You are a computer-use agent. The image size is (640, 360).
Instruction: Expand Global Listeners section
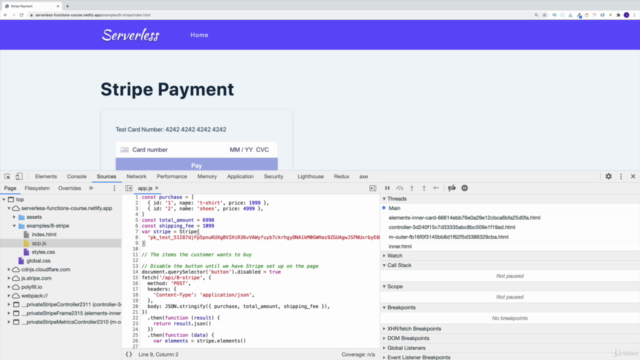384,348
